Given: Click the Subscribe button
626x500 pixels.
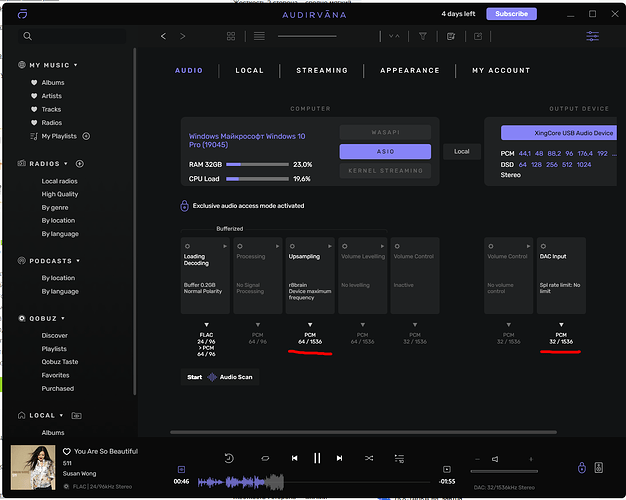Looking at the screenshot, I should click(511, 14).
